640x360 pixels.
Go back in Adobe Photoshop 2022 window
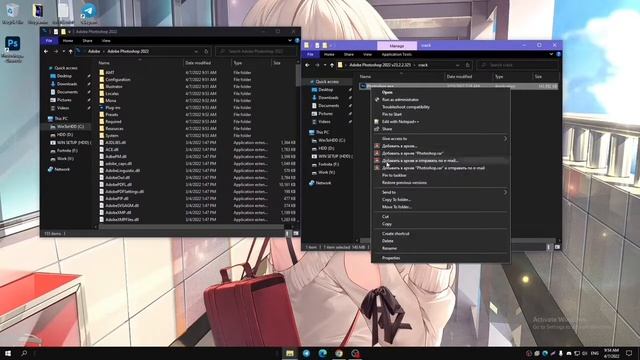coord(46,51)
